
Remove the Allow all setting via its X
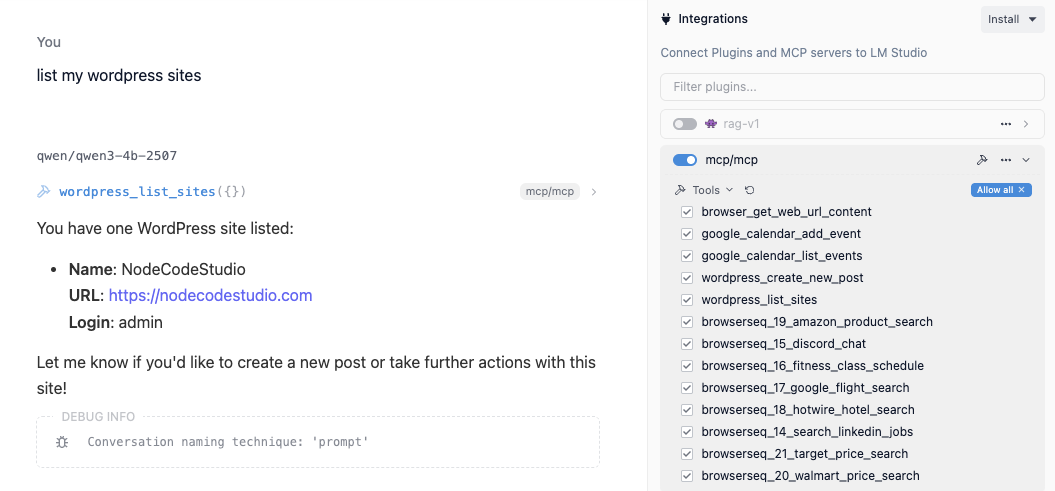tap(1022, 190)
